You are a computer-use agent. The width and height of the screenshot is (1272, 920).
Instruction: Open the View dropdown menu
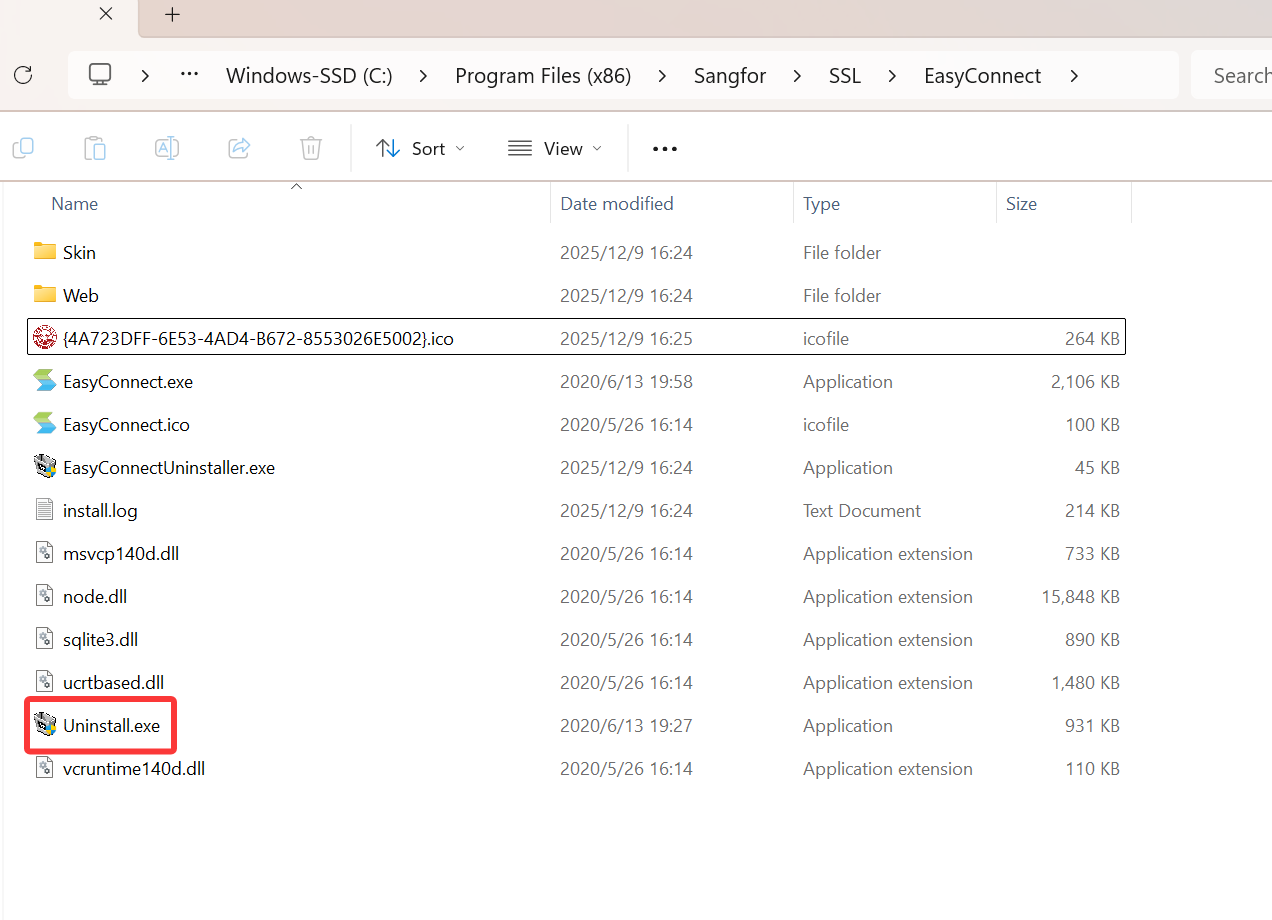[x=555, y=148]
